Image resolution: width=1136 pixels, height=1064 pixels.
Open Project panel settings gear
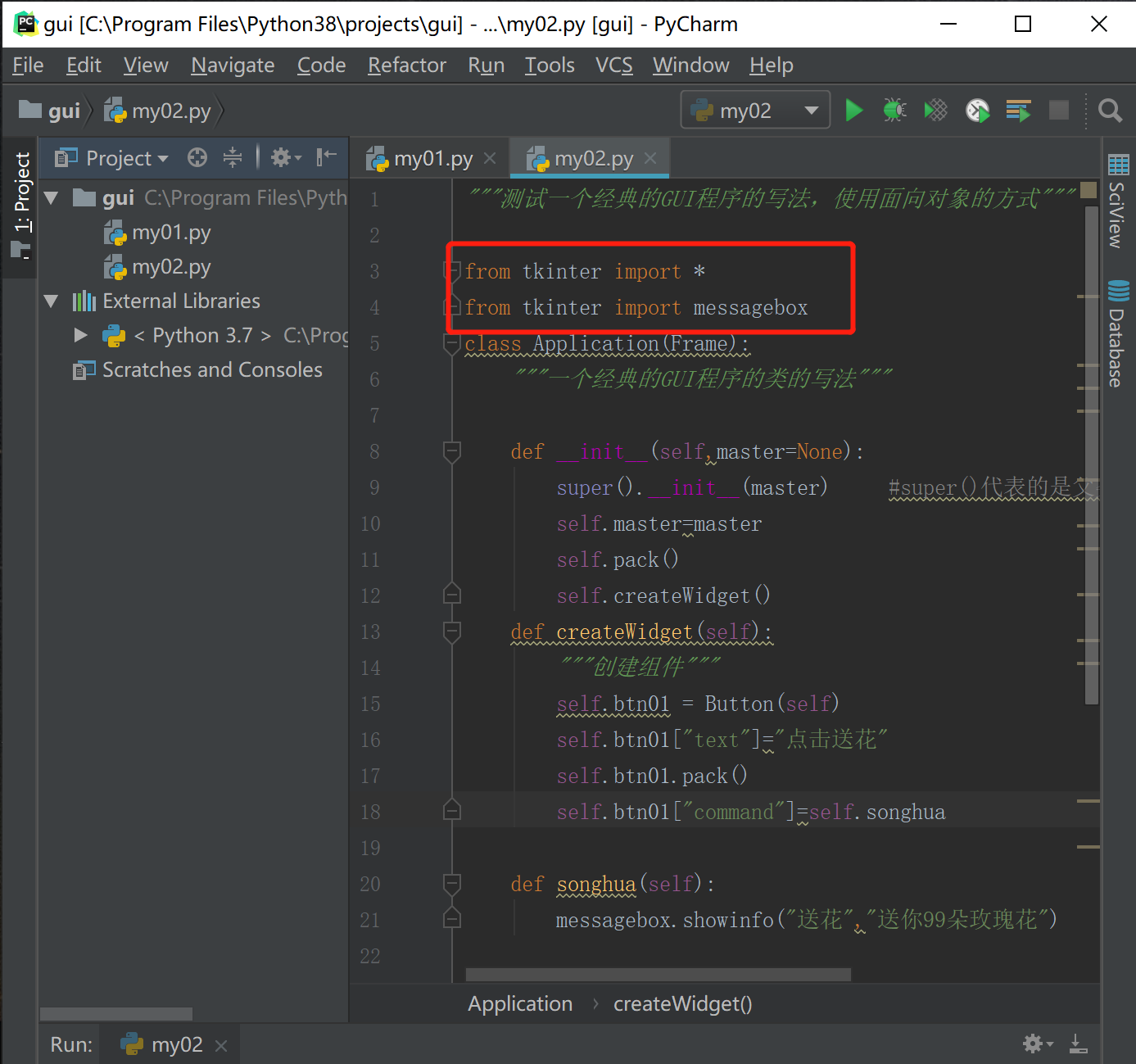pyautogui.click(x=285, y=157)
